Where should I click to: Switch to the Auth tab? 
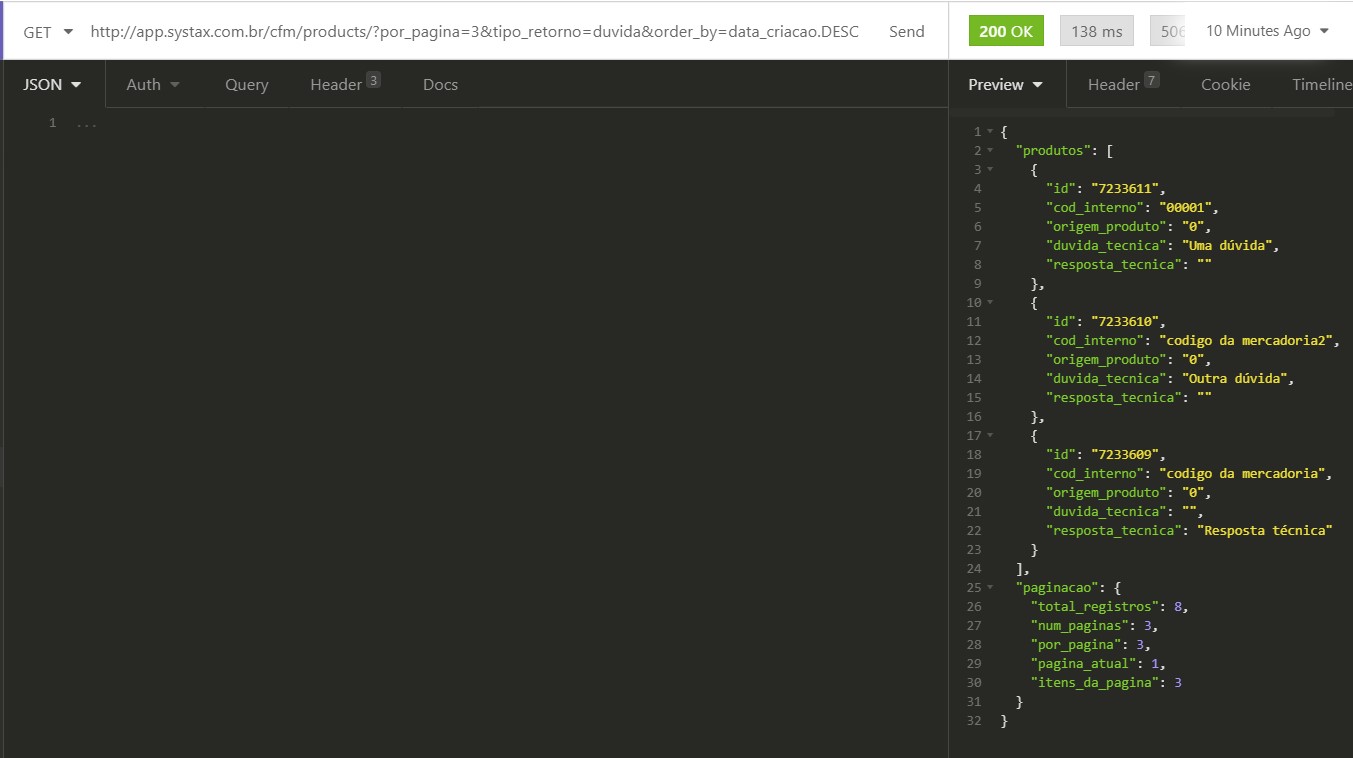tap(153, 85)
